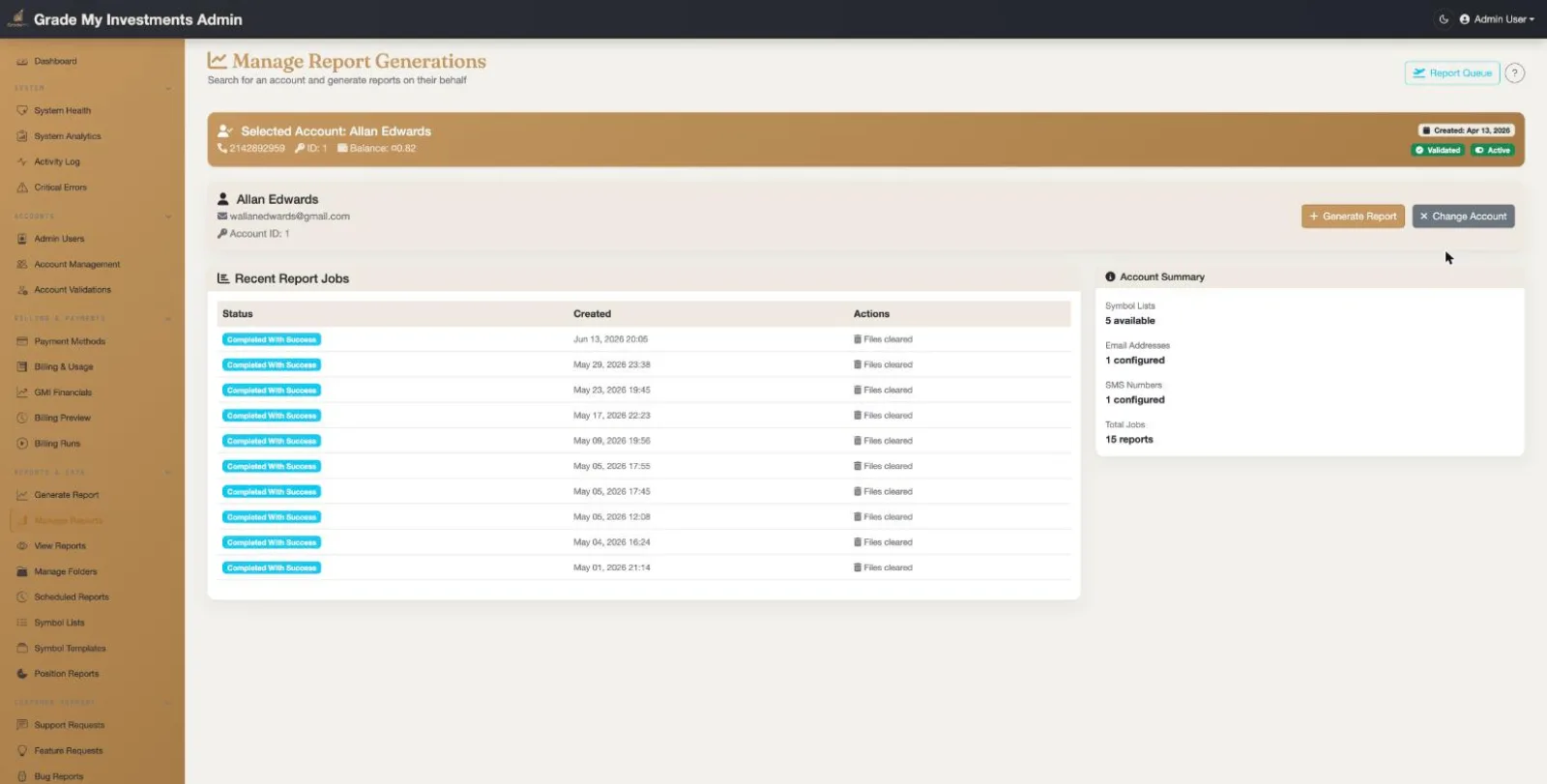This screenshot has height=784, width=1547.
Task: Click the Change Account button
Action: coord(1463,217)
